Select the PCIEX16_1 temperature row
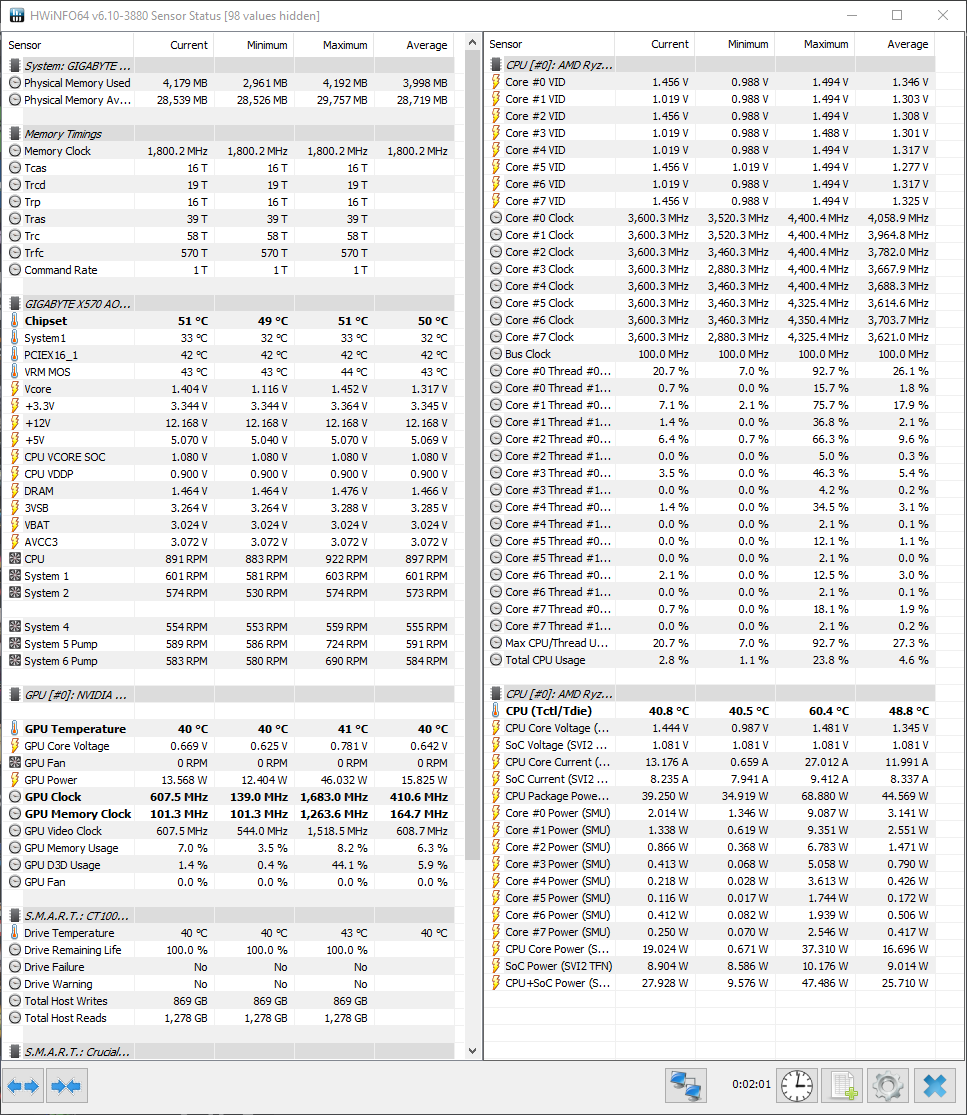The width and height of the screenshot is (967, 1115). (x=228, y=355)
